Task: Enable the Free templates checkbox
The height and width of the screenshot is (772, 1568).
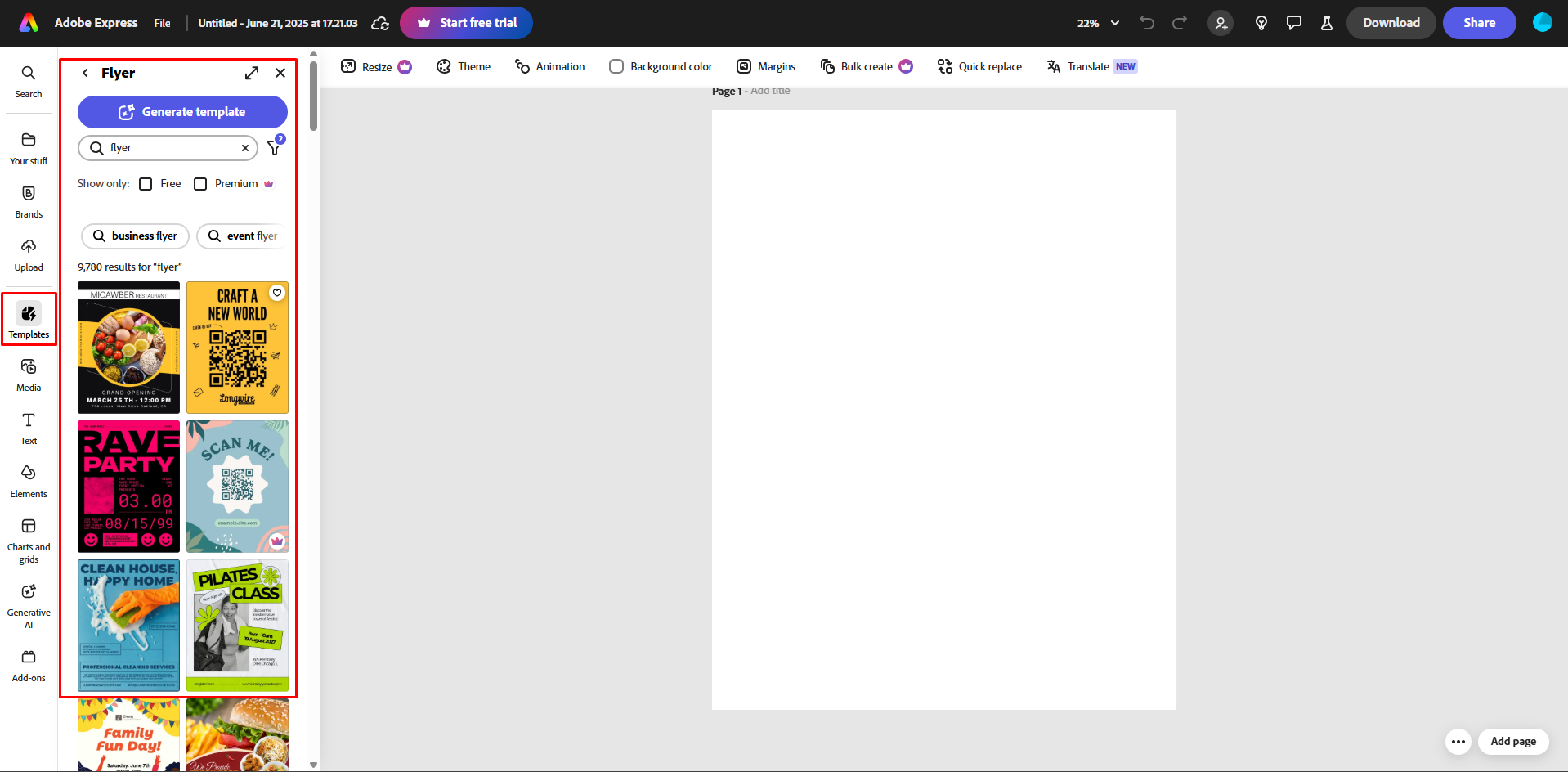Action: pyautogui.click(x=146, y=183)
